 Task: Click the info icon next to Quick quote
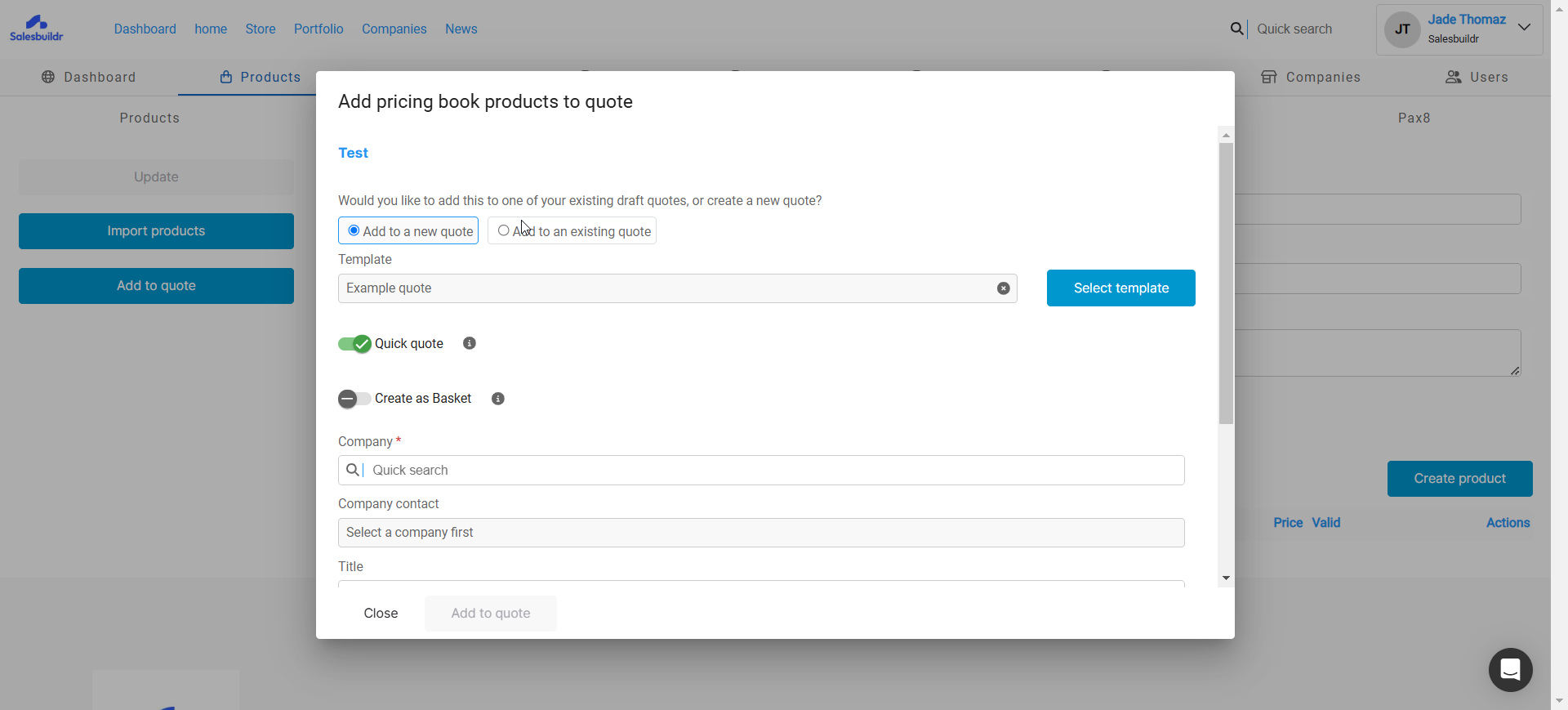[x=469, y=343]
